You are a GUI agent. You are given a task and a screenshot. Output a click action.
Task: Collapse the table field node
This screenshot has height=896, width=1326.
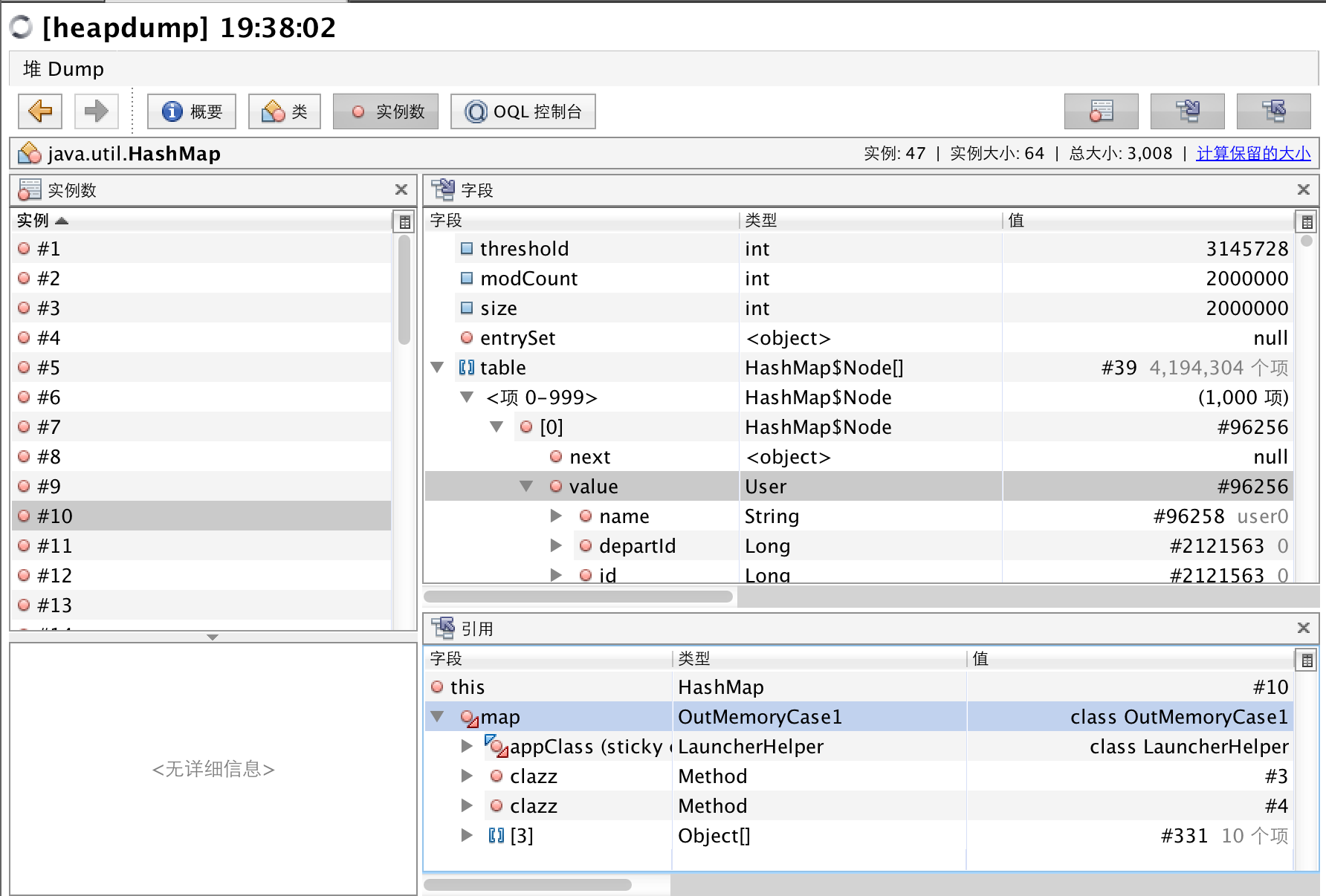coord(438,367)
